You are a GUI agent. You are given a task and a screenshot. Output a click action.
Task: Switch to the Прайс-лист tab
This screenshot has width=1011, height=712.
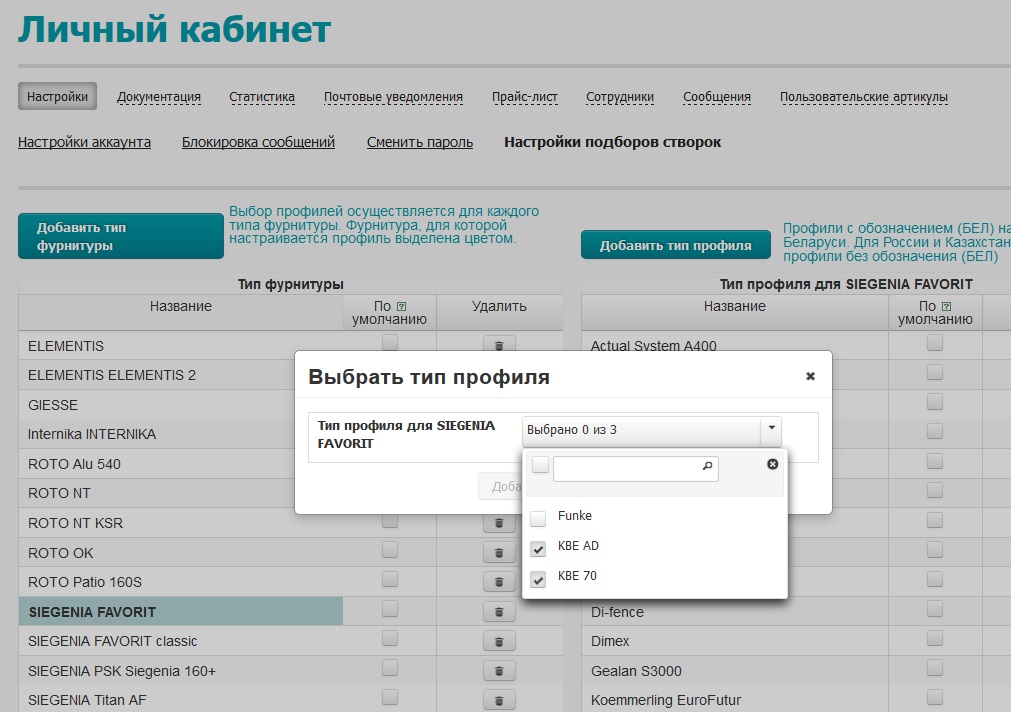tap(524, 97)
